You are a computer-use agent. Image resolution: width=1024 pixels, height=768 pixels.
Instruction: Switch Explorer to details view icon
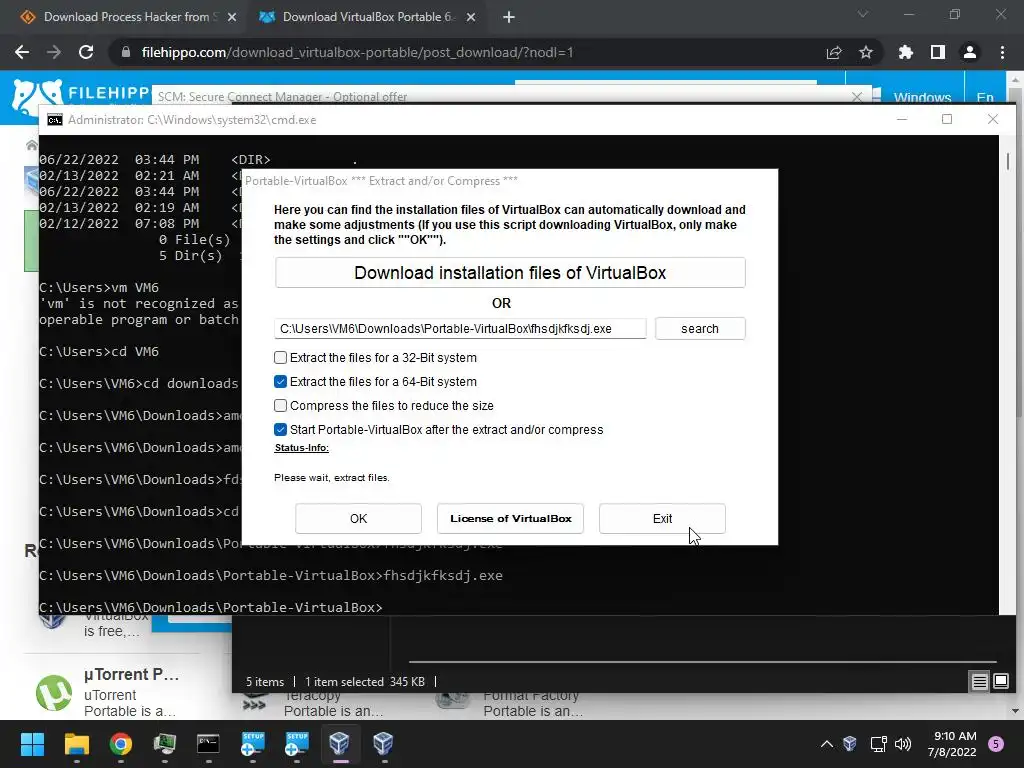pos(980,682)
